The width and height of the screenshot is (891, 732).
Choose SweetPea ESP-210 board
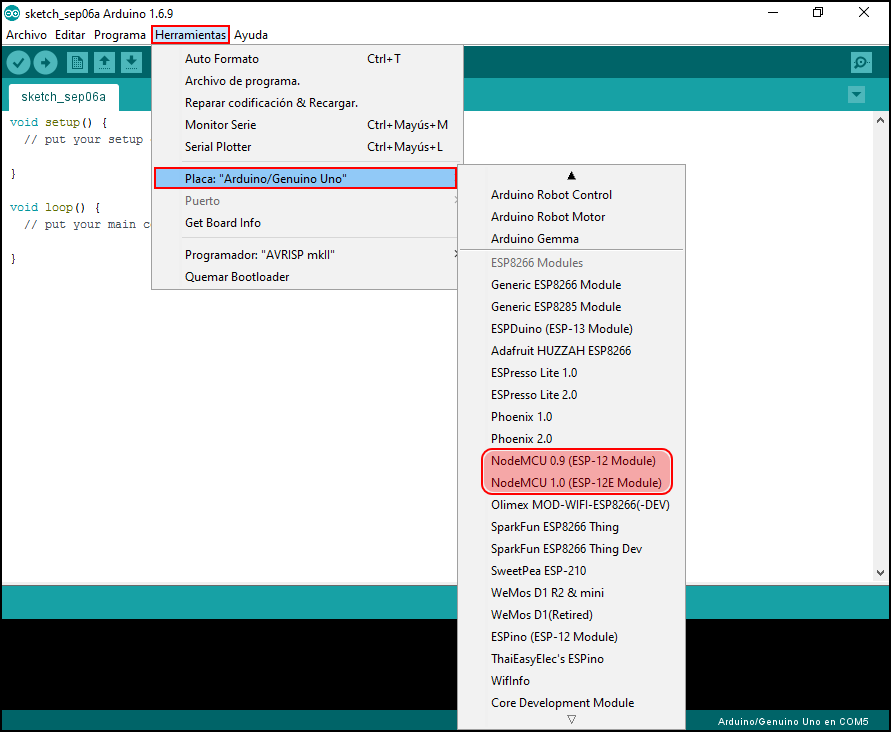(x=571, y=571)
